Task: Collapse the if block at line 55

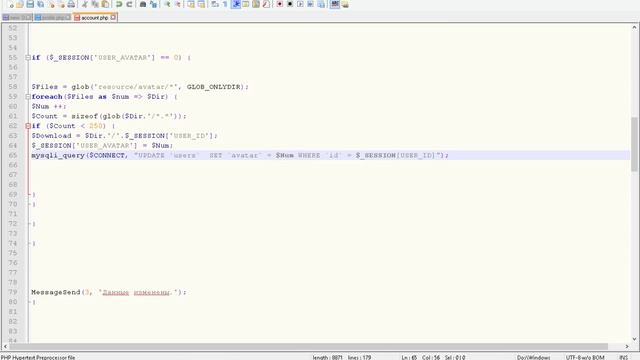Action: (x=28, y=58)
